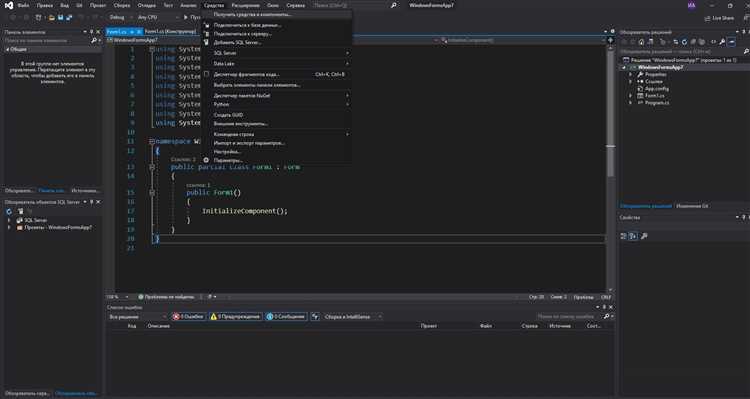Switch to the Изменения Git tab
750x399 pixels.
click(692, 206)
